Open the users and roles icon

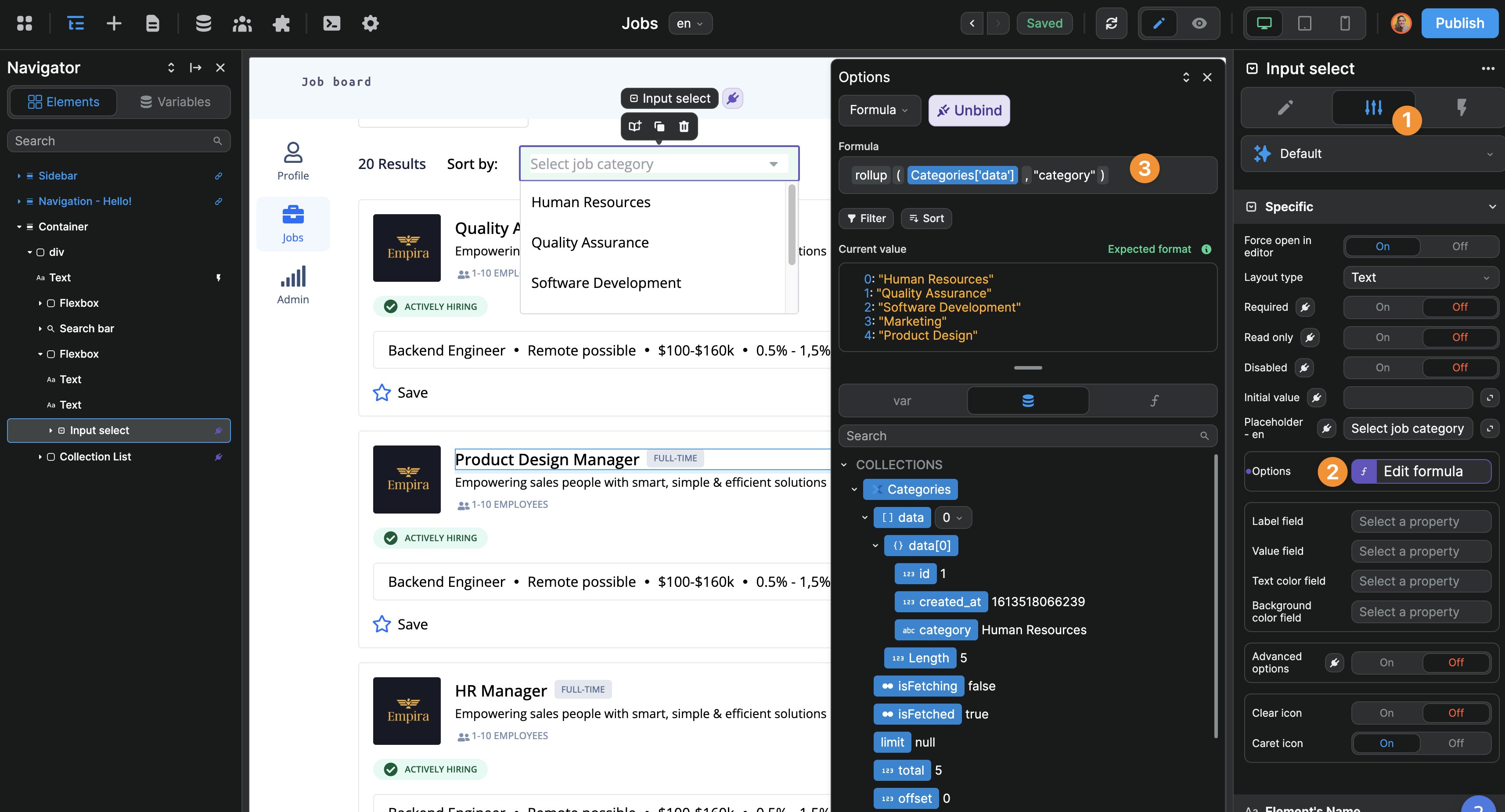click(242, 23)
